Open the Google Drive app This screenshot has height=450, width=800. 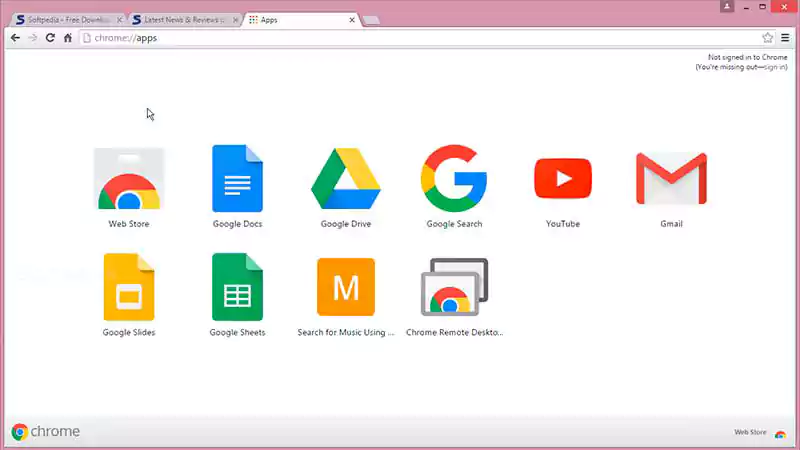click(346, 179)
